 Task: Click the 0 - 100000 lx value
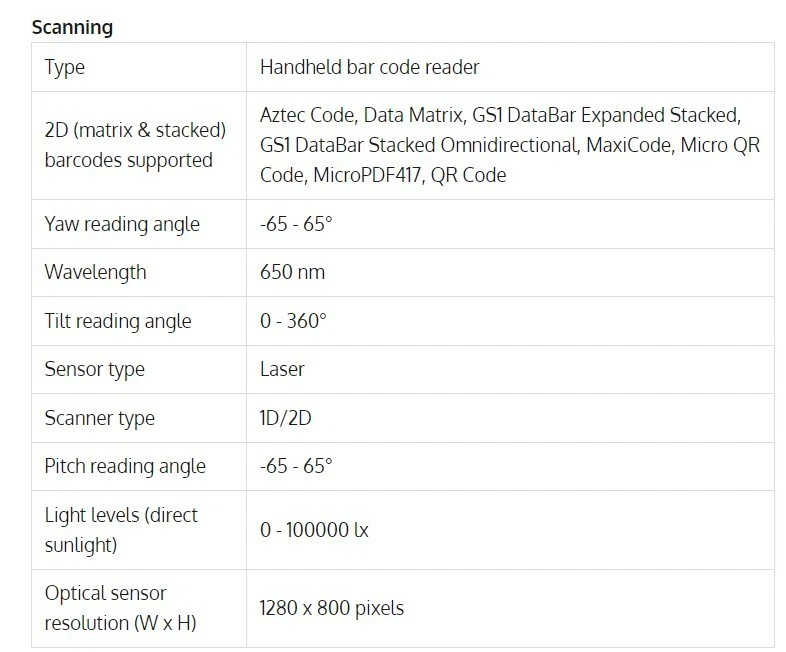314,530
